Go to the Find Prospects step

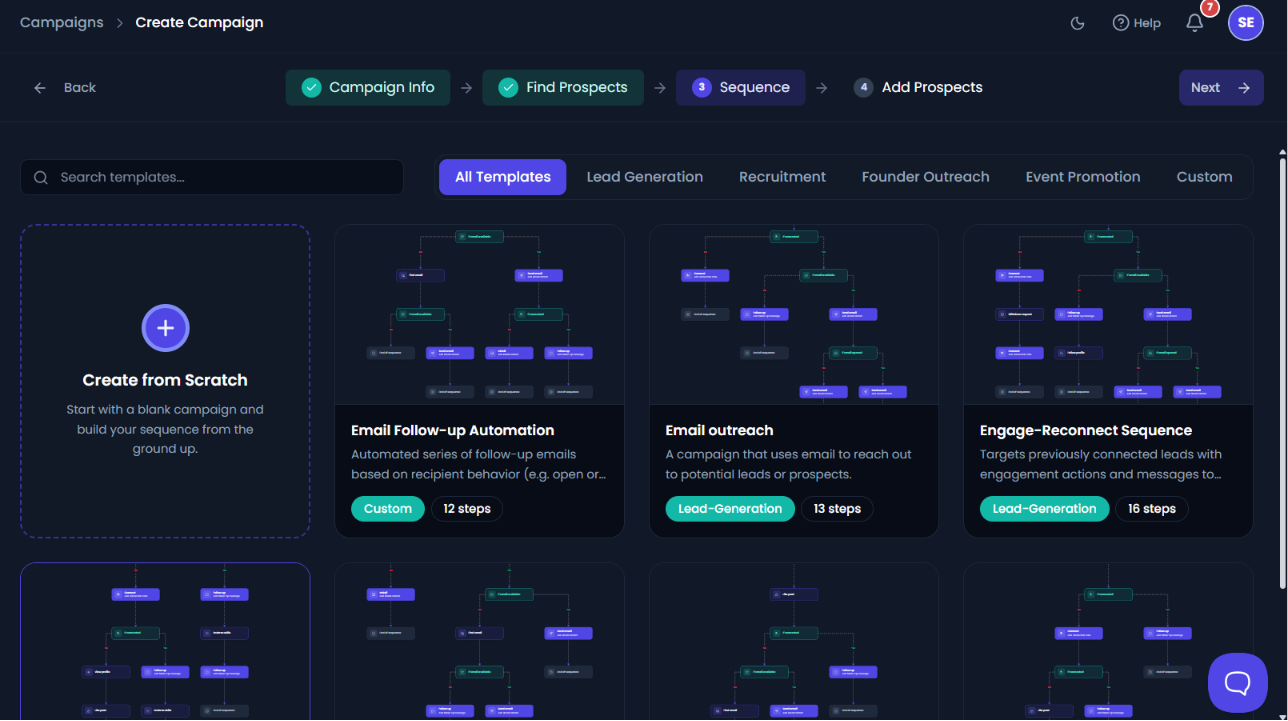coord(564,88)
